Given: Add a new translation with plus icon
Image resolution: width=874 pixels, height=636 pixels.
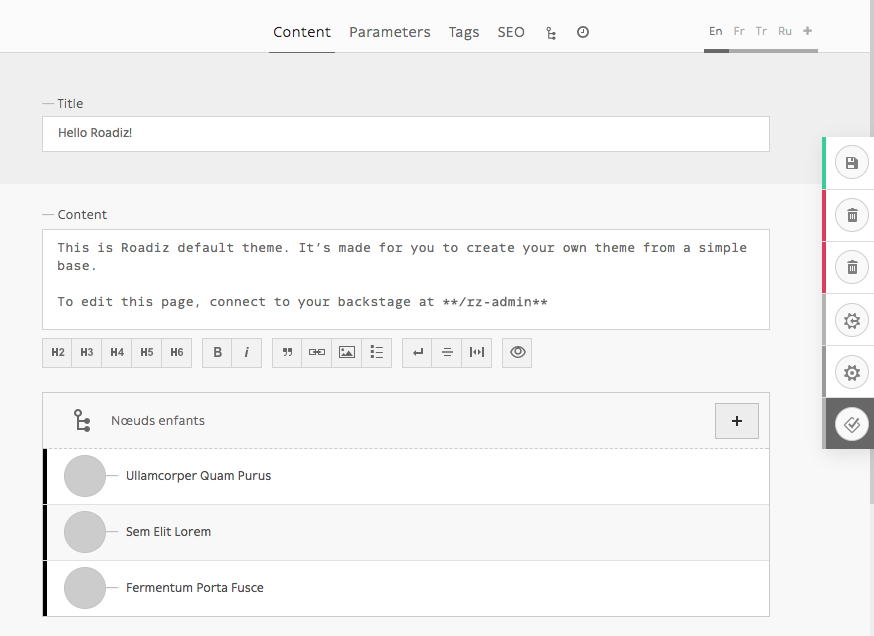Looking at the screenshot, I should click(x=808, y=31).
